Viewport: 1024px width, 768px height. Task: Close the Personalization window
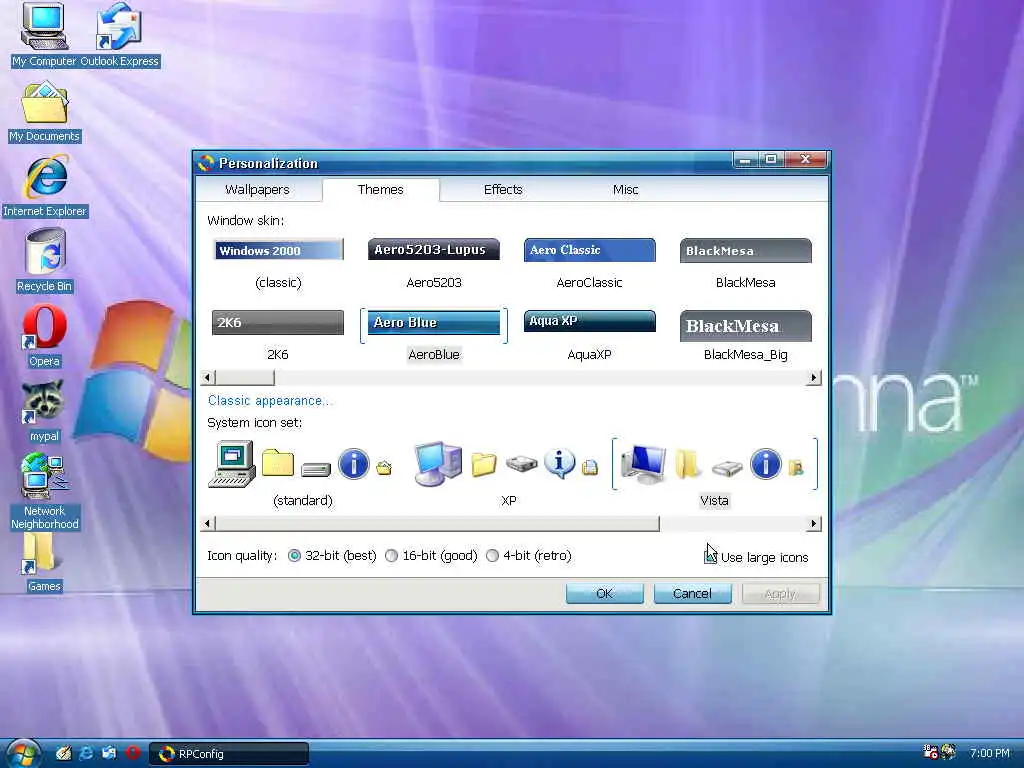tap(805, 159)
